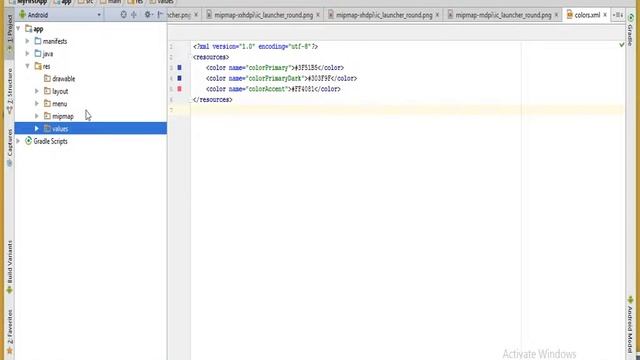Screen dimensions: 640x360
Task: Click the Collapse All icon in project toolbar
Action: (x=134, y=15)
